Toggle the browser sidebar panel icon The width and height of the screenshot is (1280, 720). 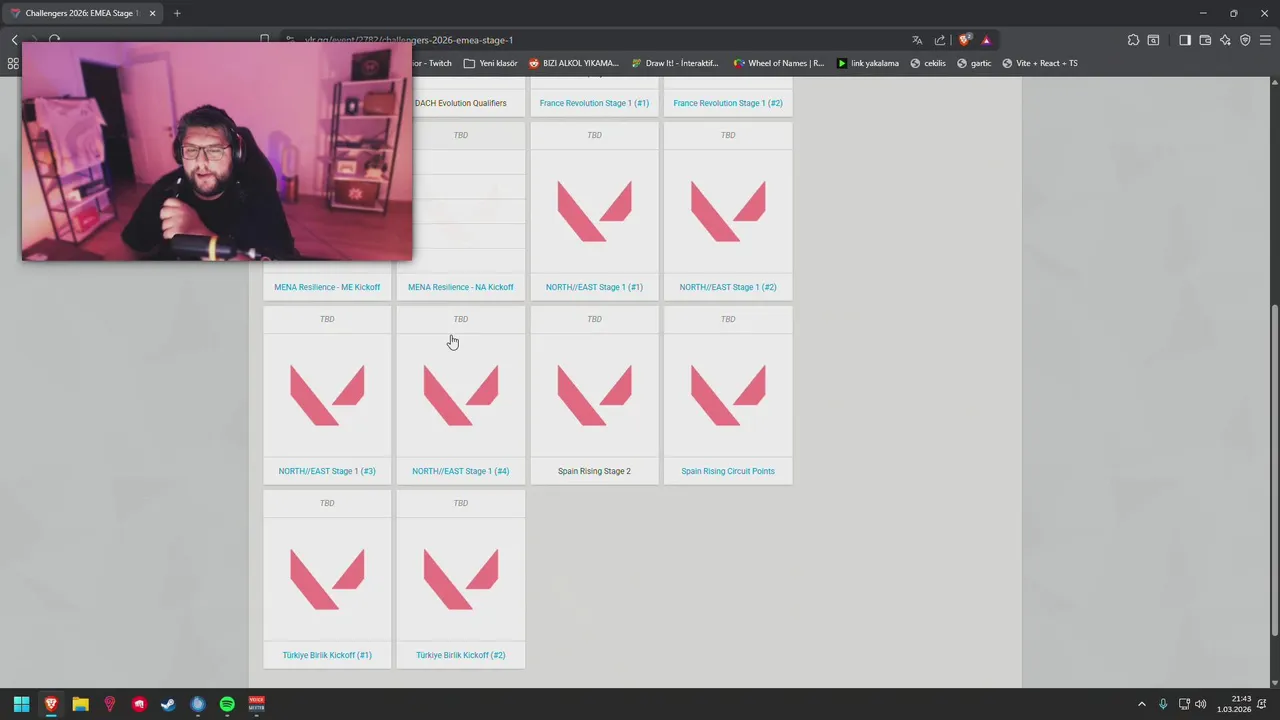click(1185, 40)
